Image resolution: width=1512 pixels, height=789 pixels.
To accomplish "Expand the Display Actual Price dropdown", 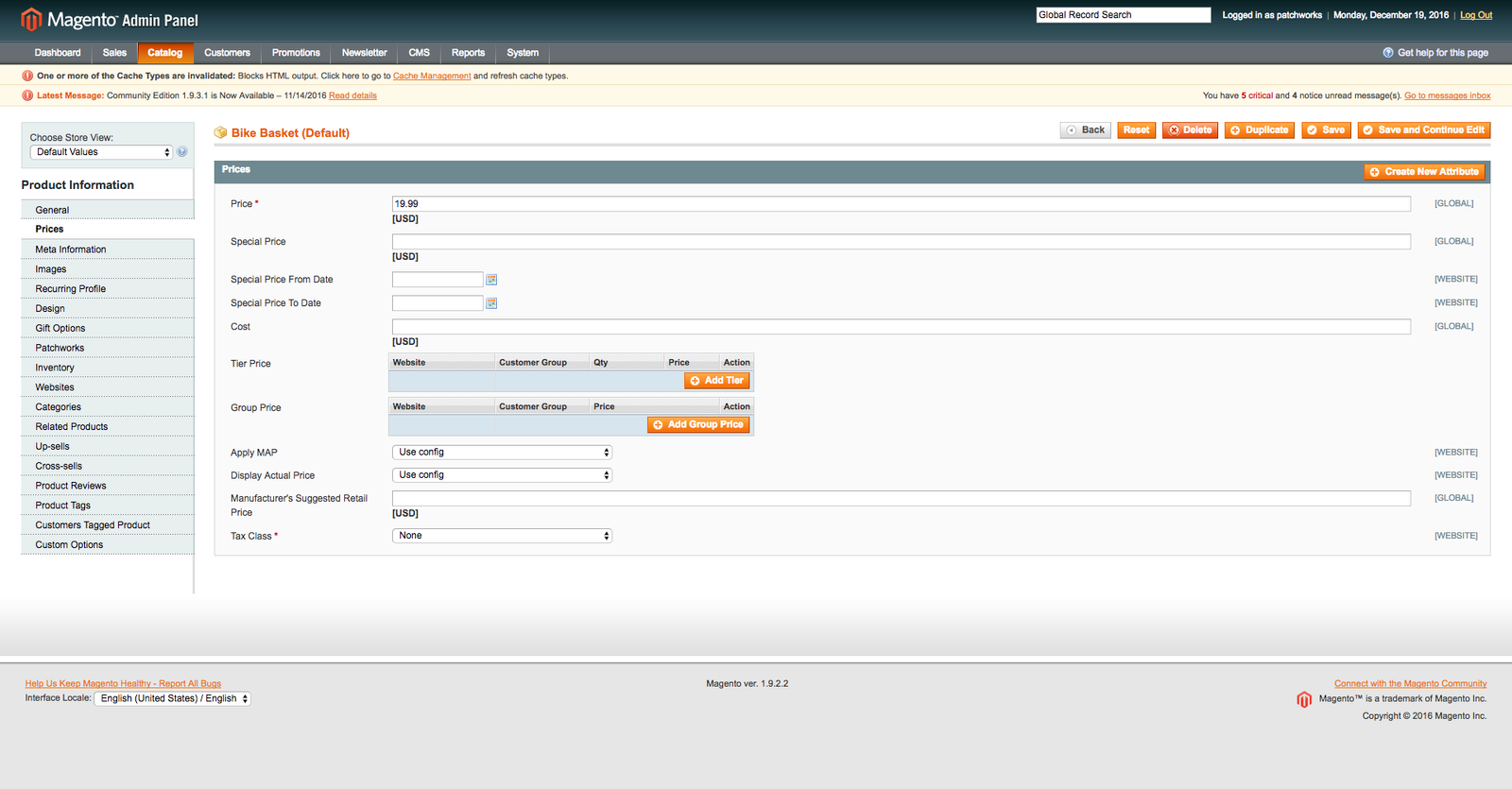I will tap(502, 475).
